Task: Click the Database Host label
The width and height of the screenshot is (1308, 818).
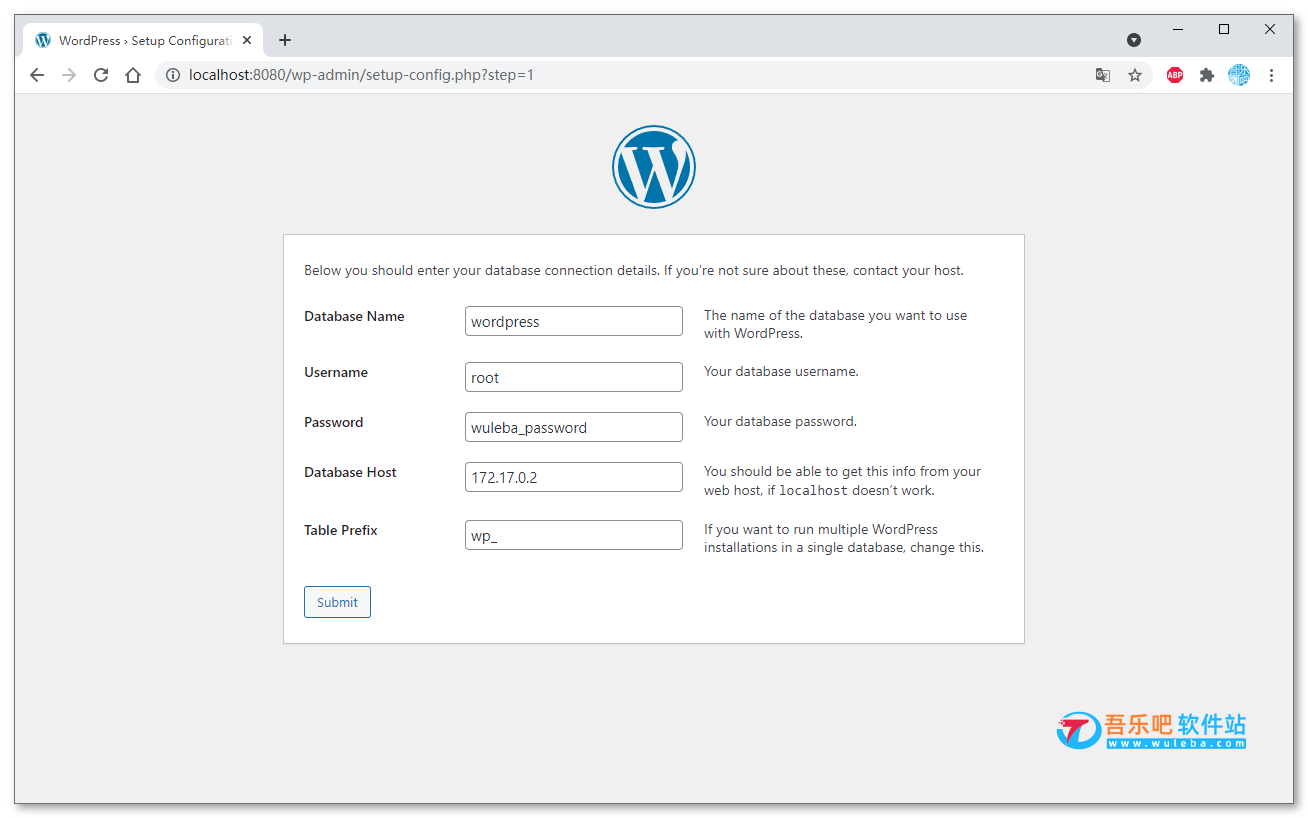Action: coord(350,472)
